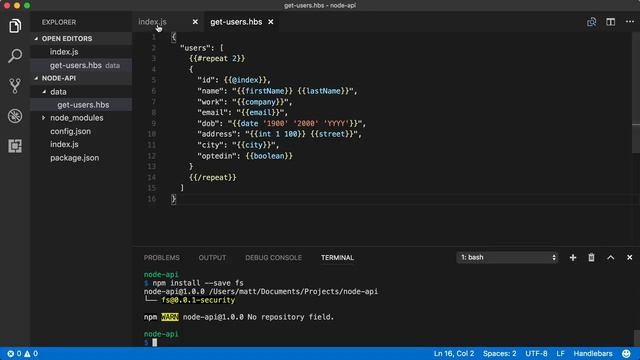Kill the terminal with the trash icon
Screen dimensions: 640x360
[x=591, y=258]
